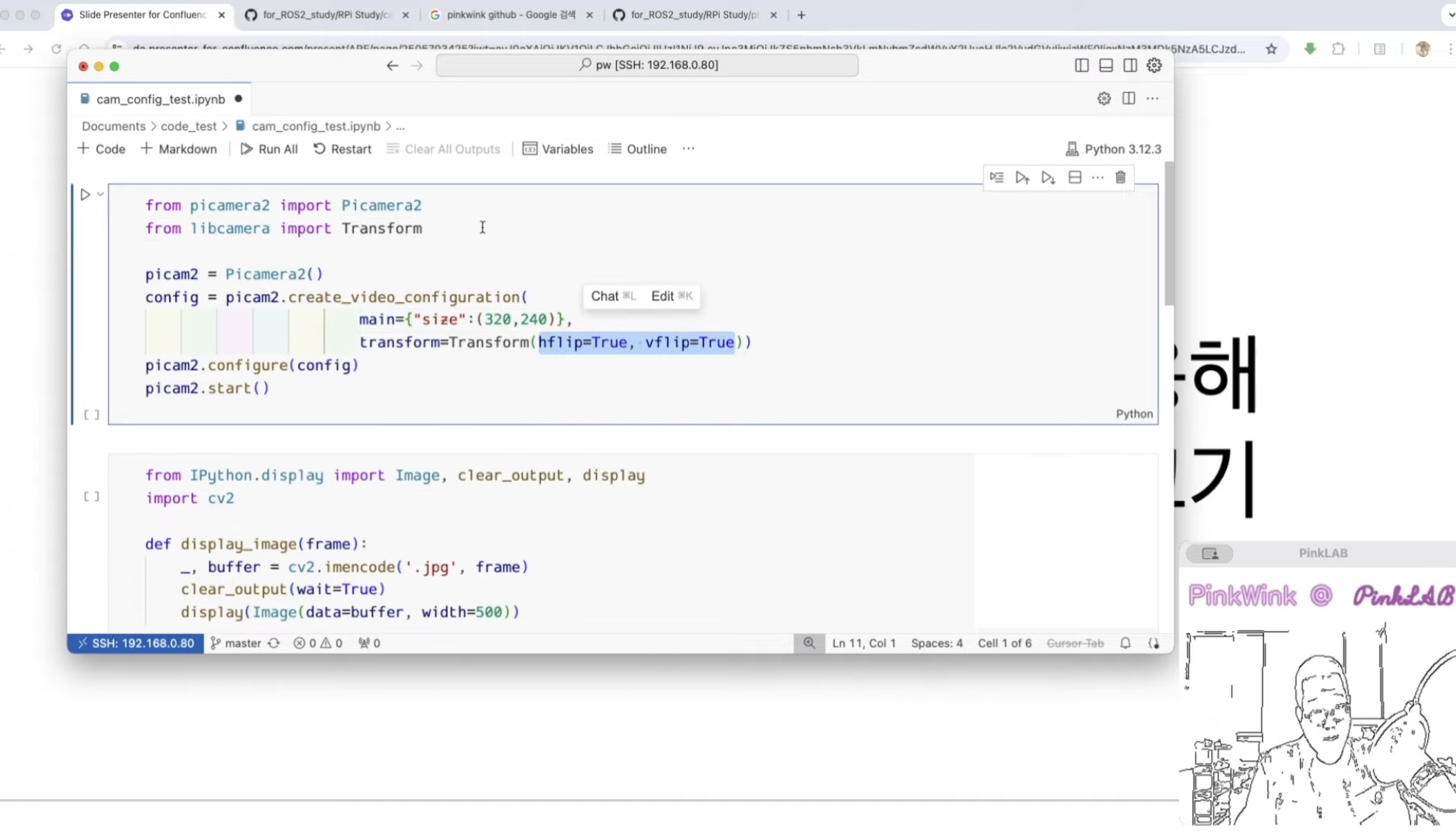The width and height of the screenshot is (1456, 834).
Task: Click execute above cells icon
Action: [1022, 178]
